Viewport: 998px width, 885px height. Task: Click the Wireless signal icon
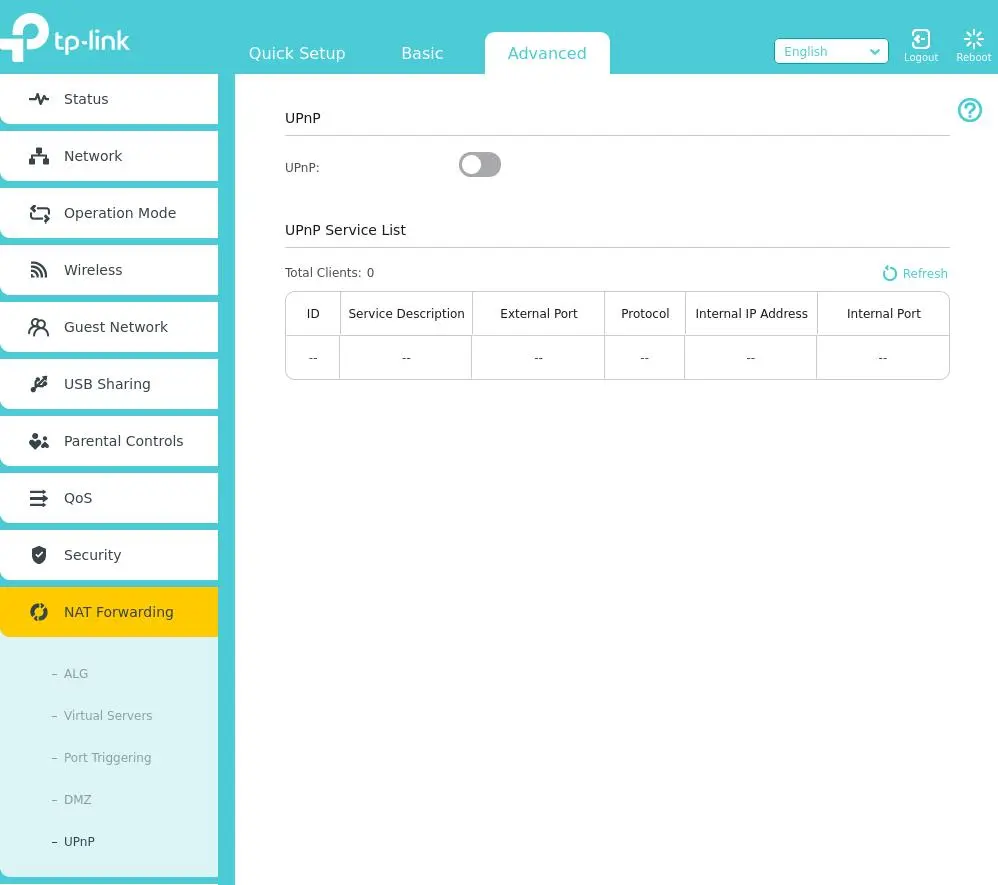coord(39,270)
